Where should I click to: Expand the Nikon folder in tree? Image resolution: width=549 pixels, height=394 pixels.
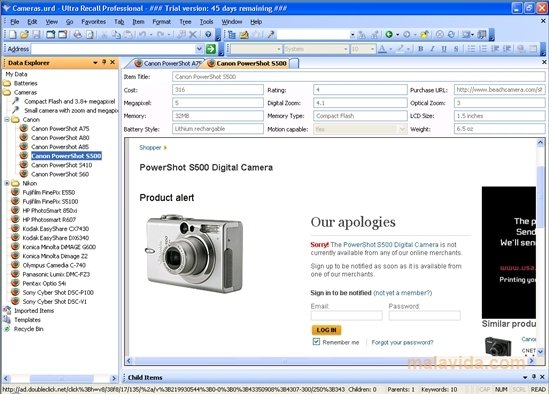pos(7,183)
